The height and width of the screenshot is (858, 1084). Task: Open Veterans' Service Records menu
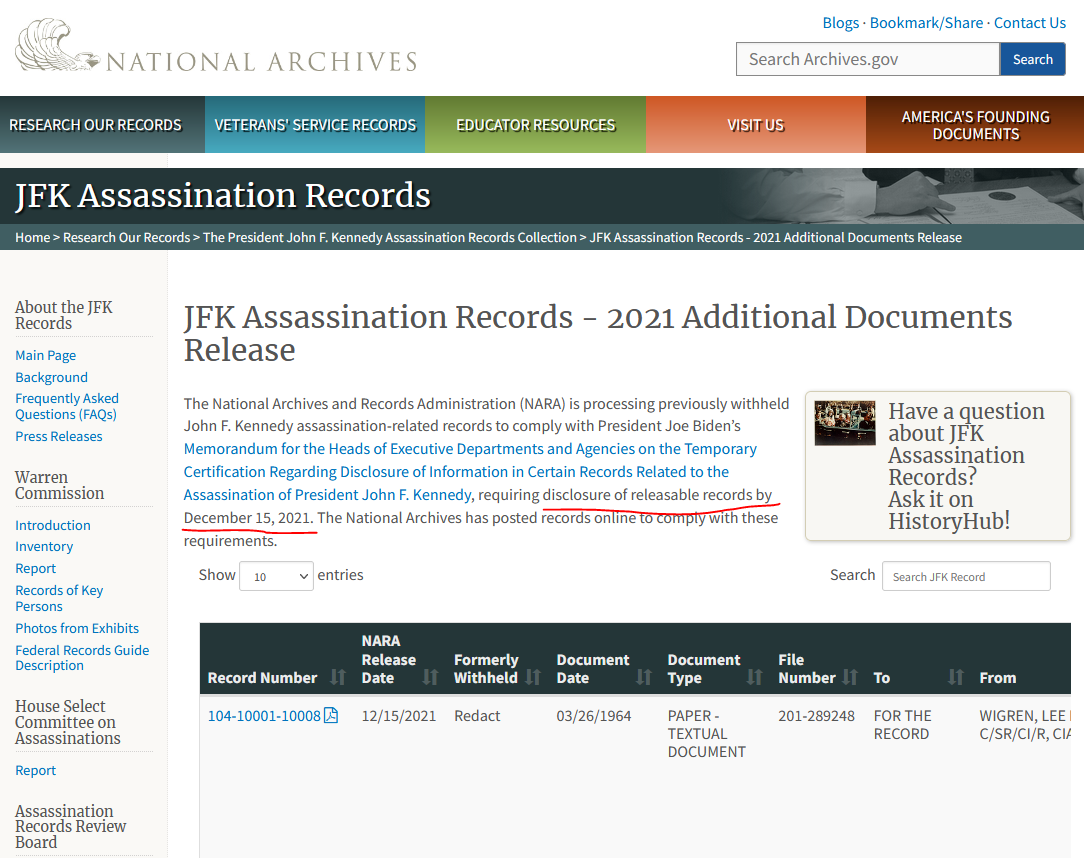tap(315, 125)
